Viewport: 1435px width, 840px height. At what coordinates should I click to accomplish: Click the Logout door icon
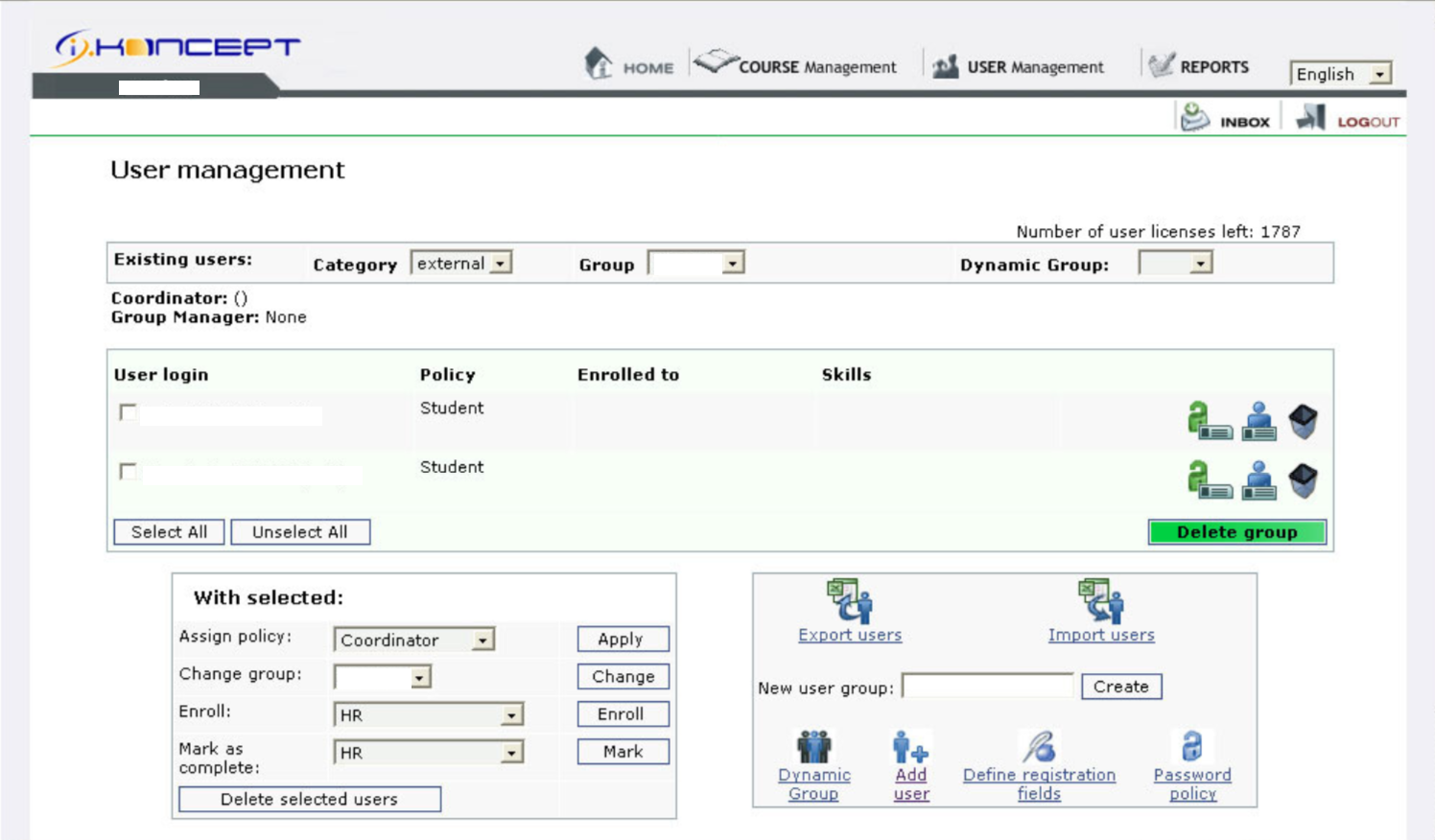click(x=1310, y=118)
